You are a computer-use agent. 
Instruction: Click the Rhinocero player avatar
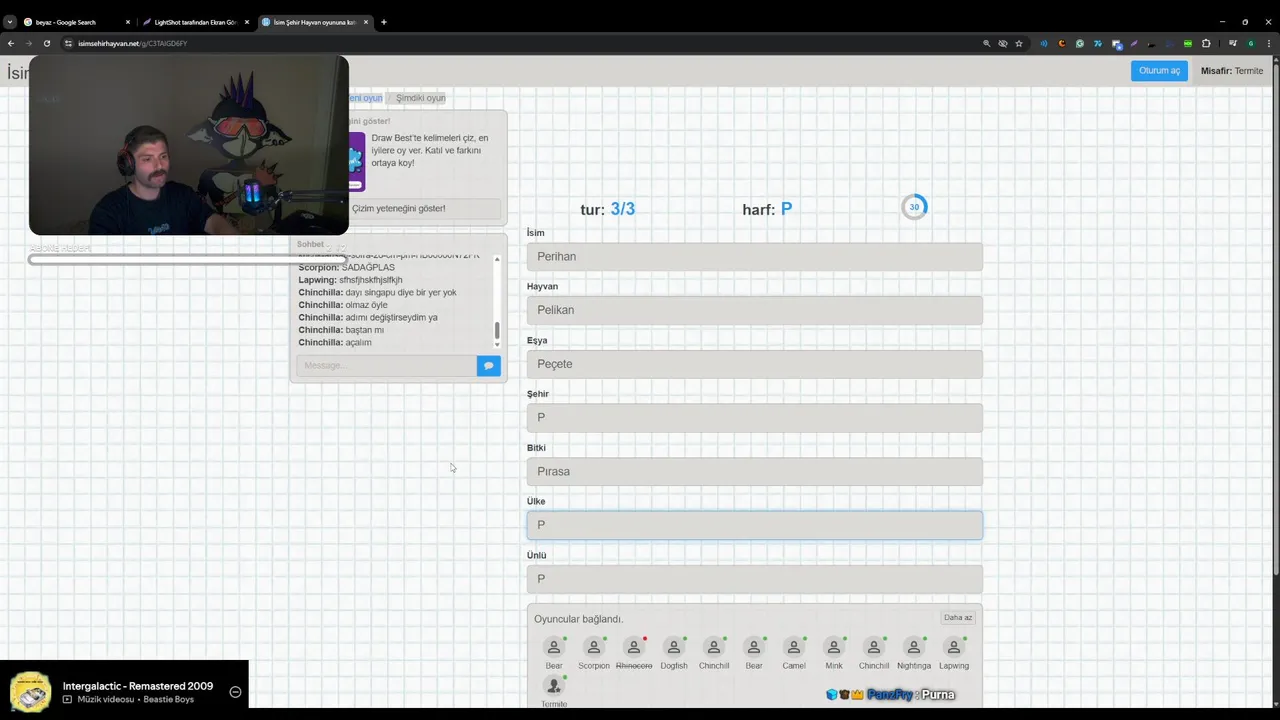click(x=634, y=648)
